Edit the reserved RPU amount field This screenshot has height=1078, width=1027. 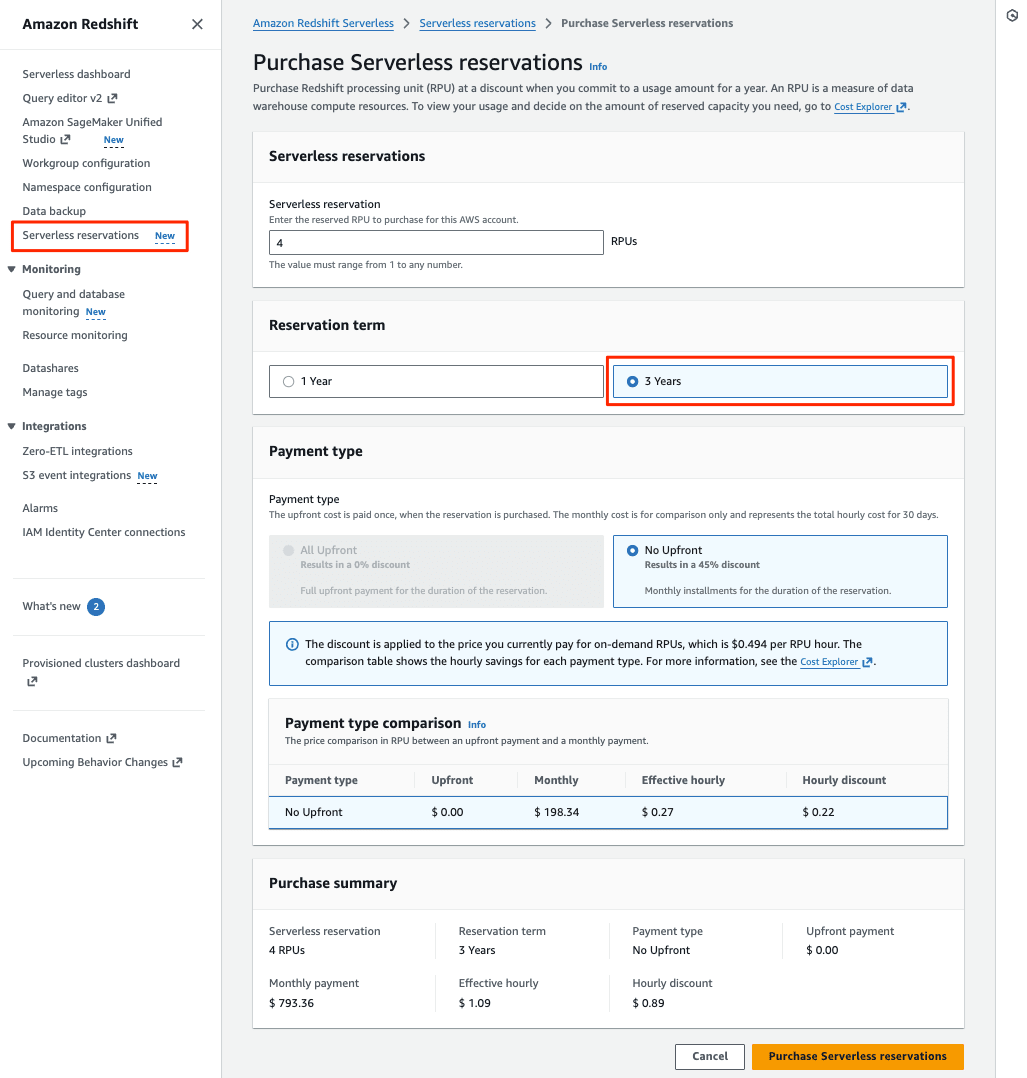pyautogui.click(x=435, y=242)
